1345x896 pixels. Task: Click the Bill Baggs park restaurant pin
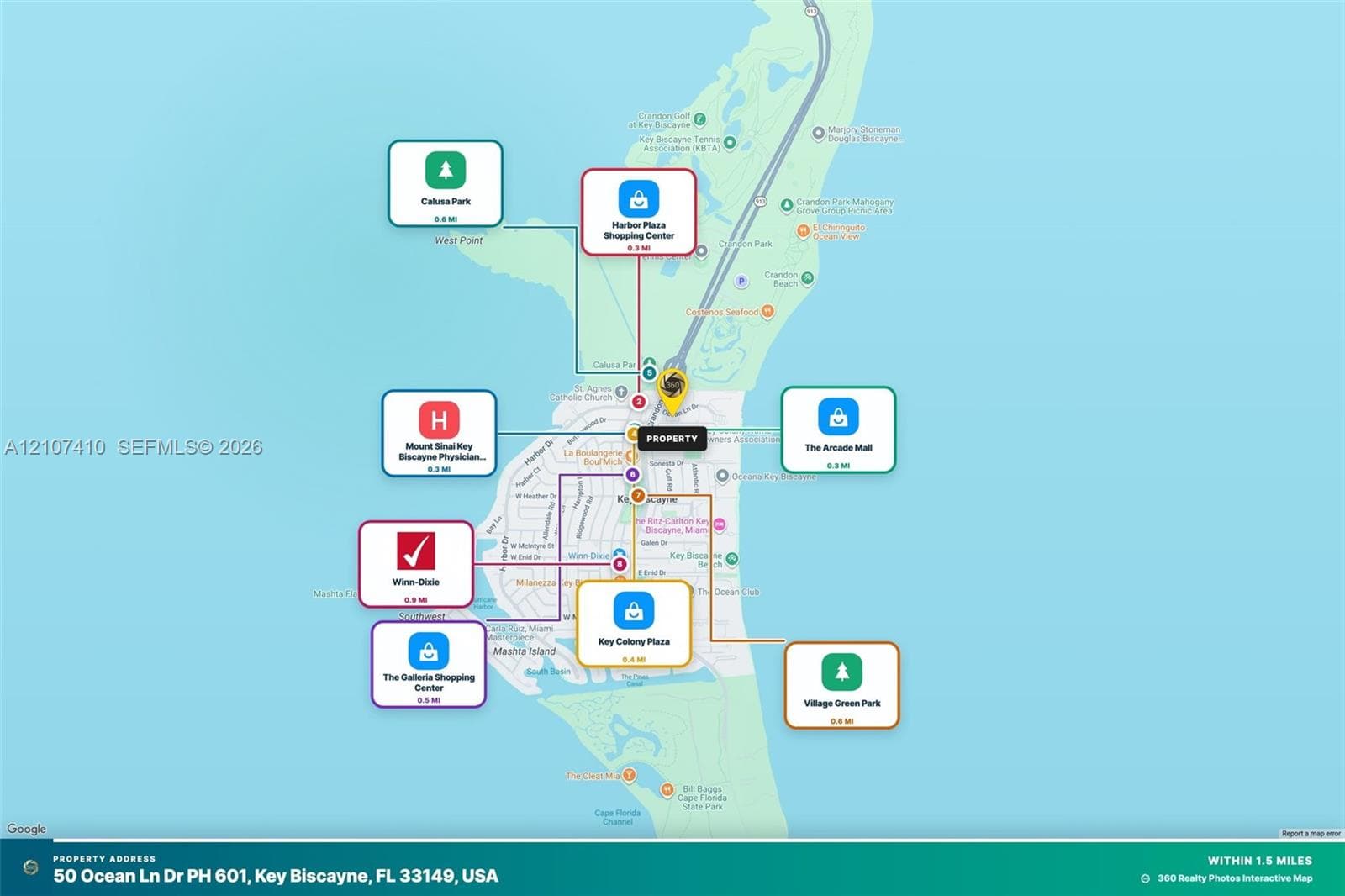(x=667, y=789)
